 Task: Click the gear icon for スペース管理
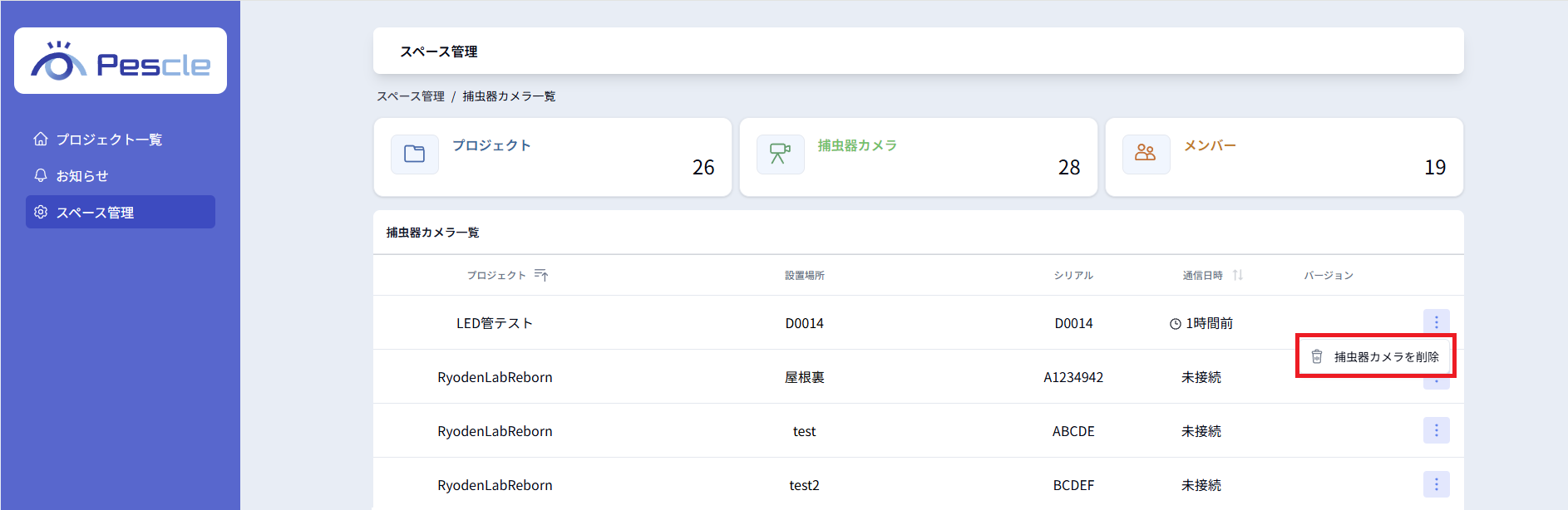(41, 212)
